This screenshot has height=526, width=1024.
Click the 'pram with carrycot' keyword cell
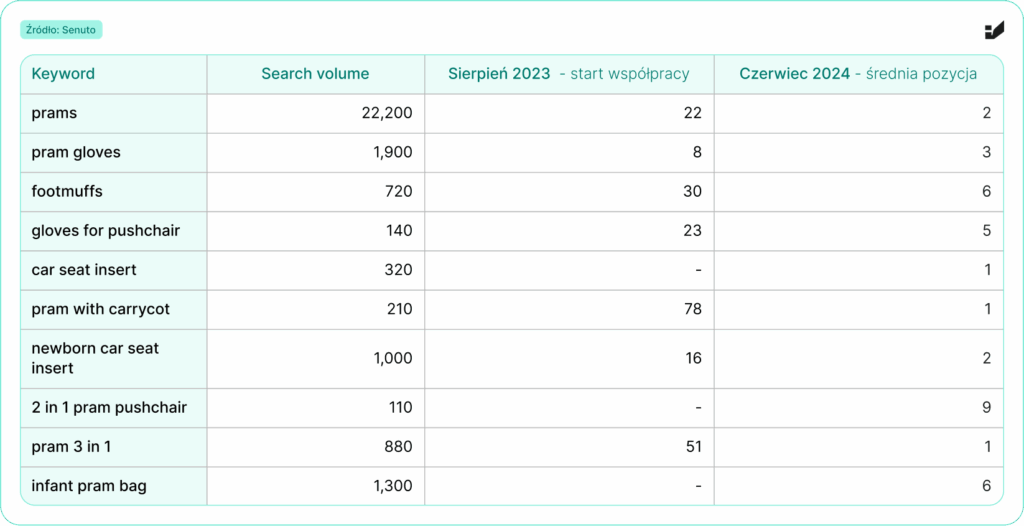(101, 309)
